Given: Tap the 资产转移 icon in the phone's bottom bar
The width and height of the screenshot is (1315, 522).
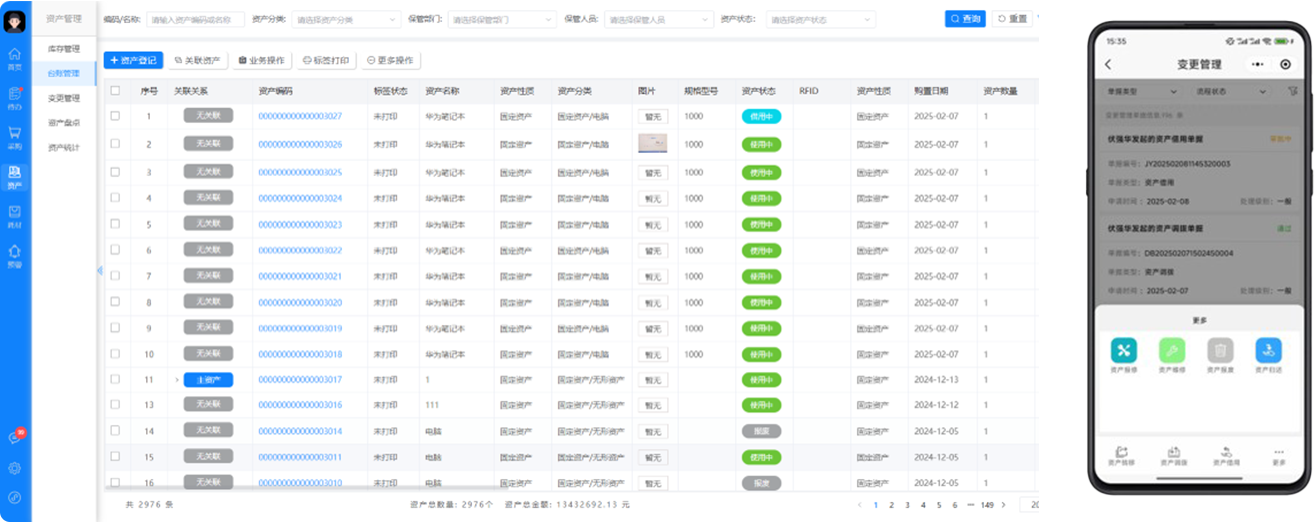Looking at the screenshot, I should pyautogui.click(x=1122, y=454).
